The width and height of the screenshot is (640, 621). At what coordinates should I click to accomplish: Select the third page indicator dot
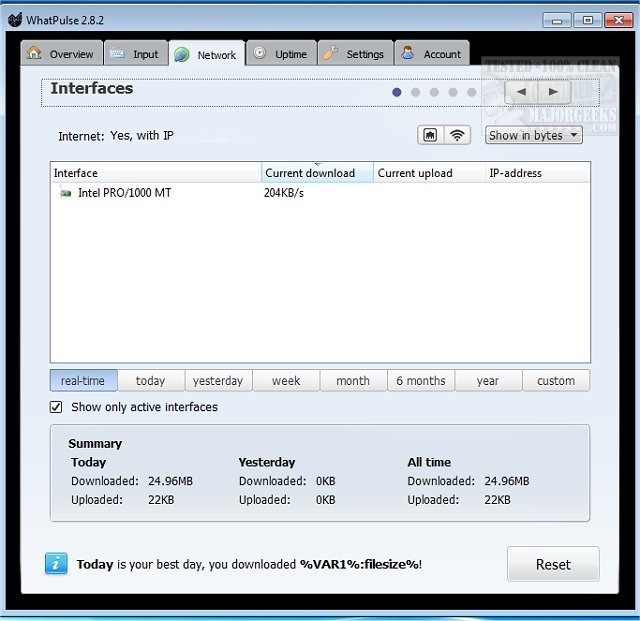point(434,92)
